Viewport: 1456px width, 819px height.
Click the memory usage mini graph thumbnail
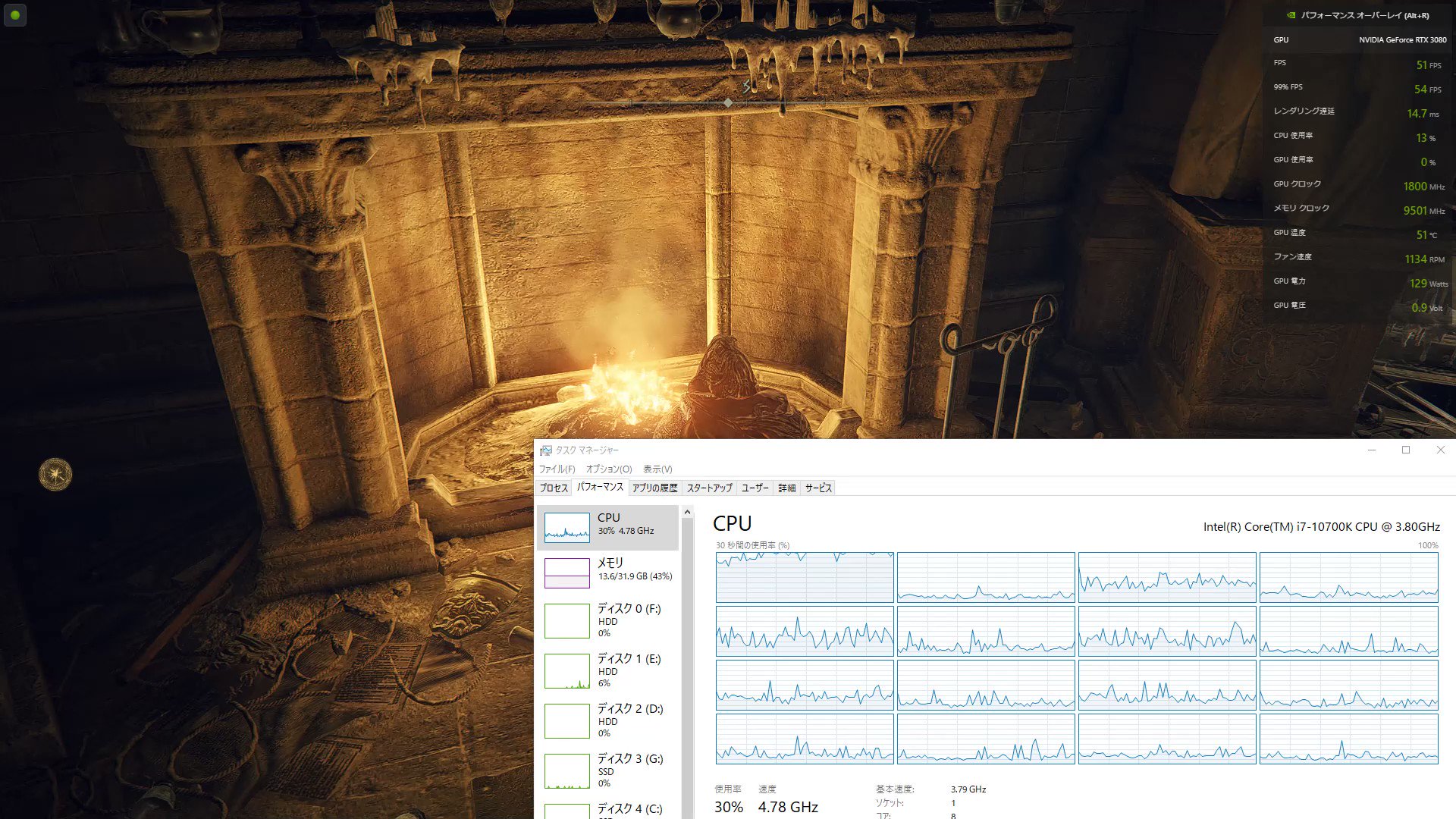pos(567,573)
